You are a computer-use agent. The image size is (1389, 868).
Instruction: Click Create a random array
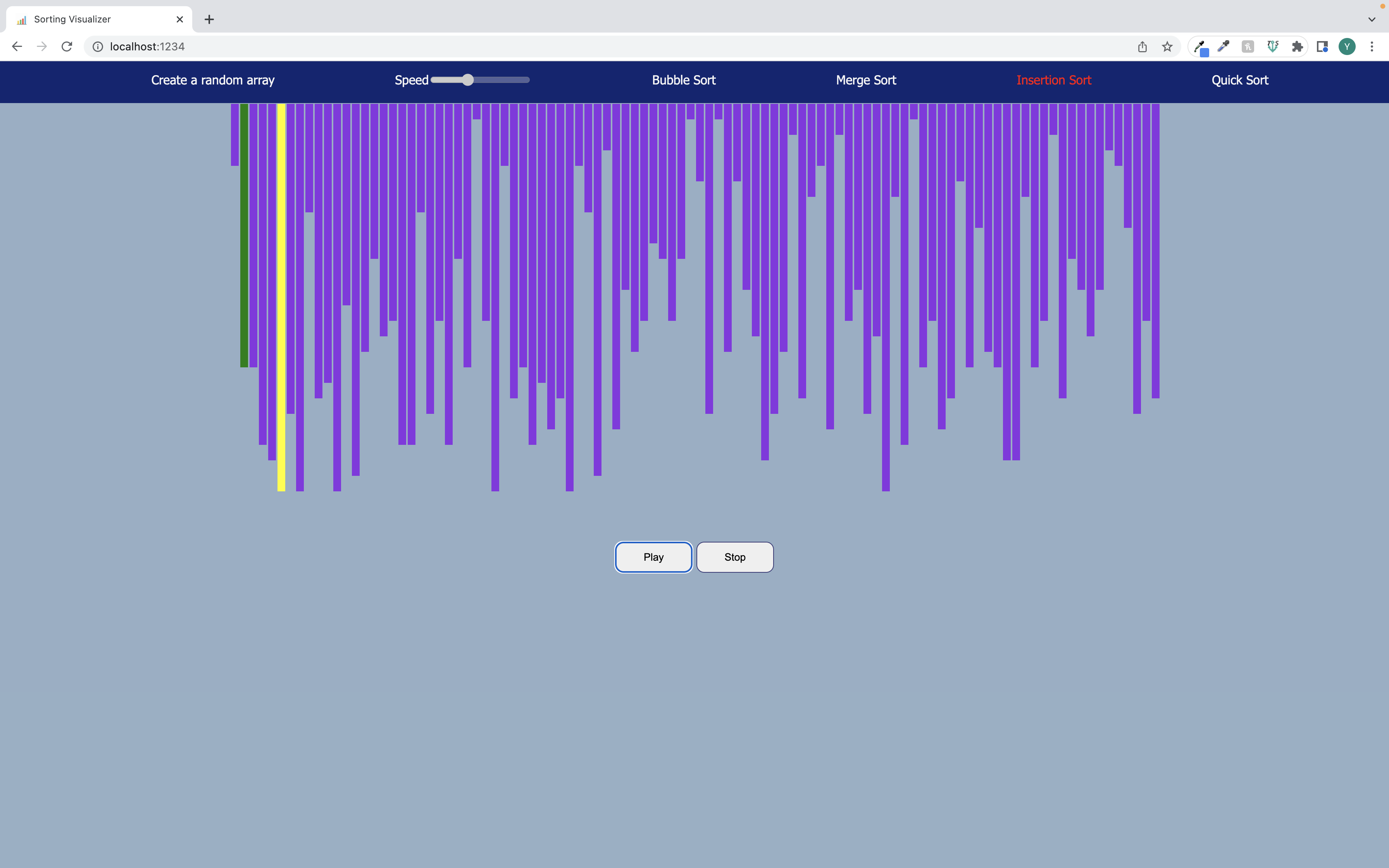(212, 80)
